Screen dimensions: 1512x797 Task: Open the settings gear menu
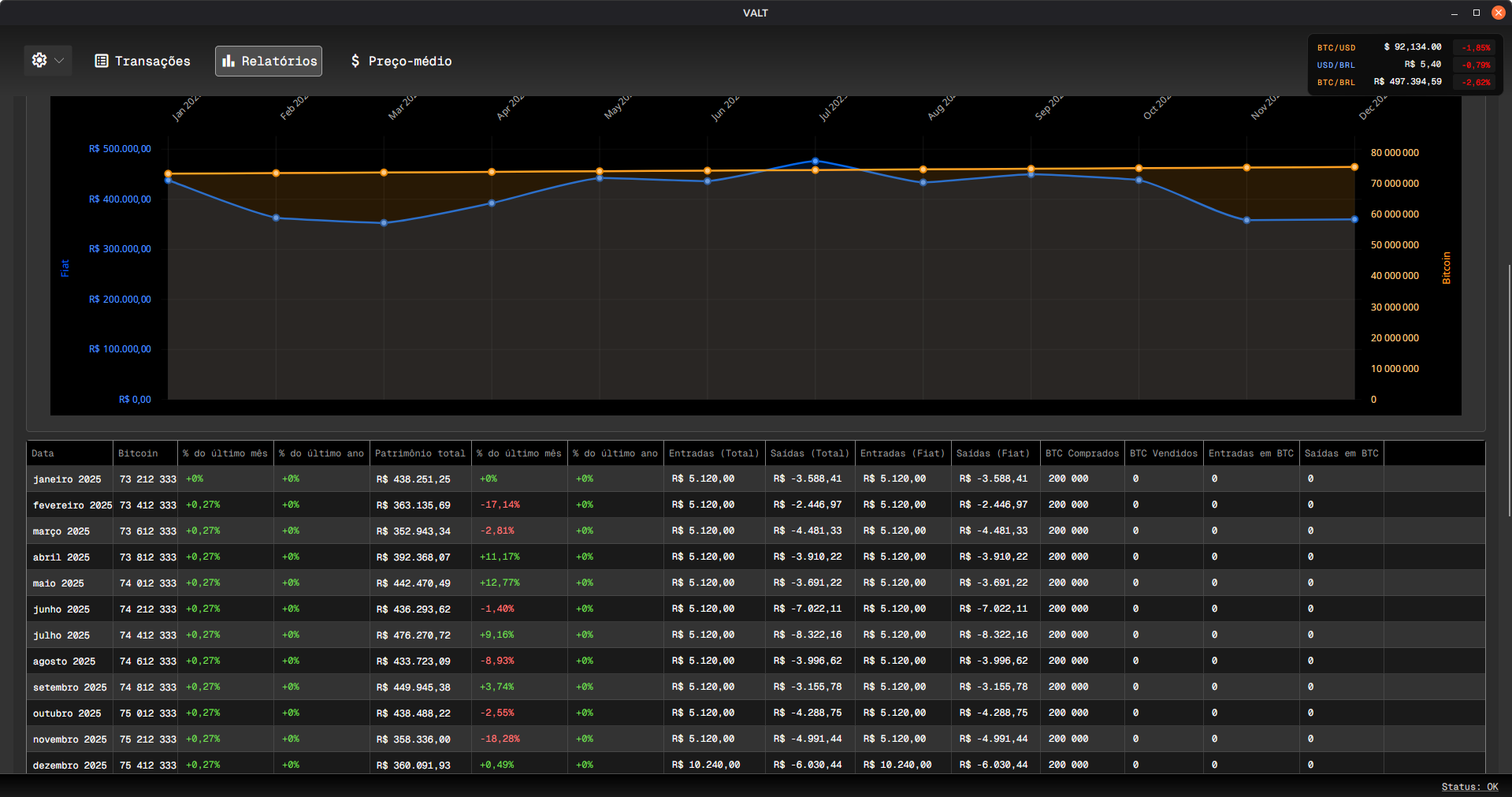point(39,60)
